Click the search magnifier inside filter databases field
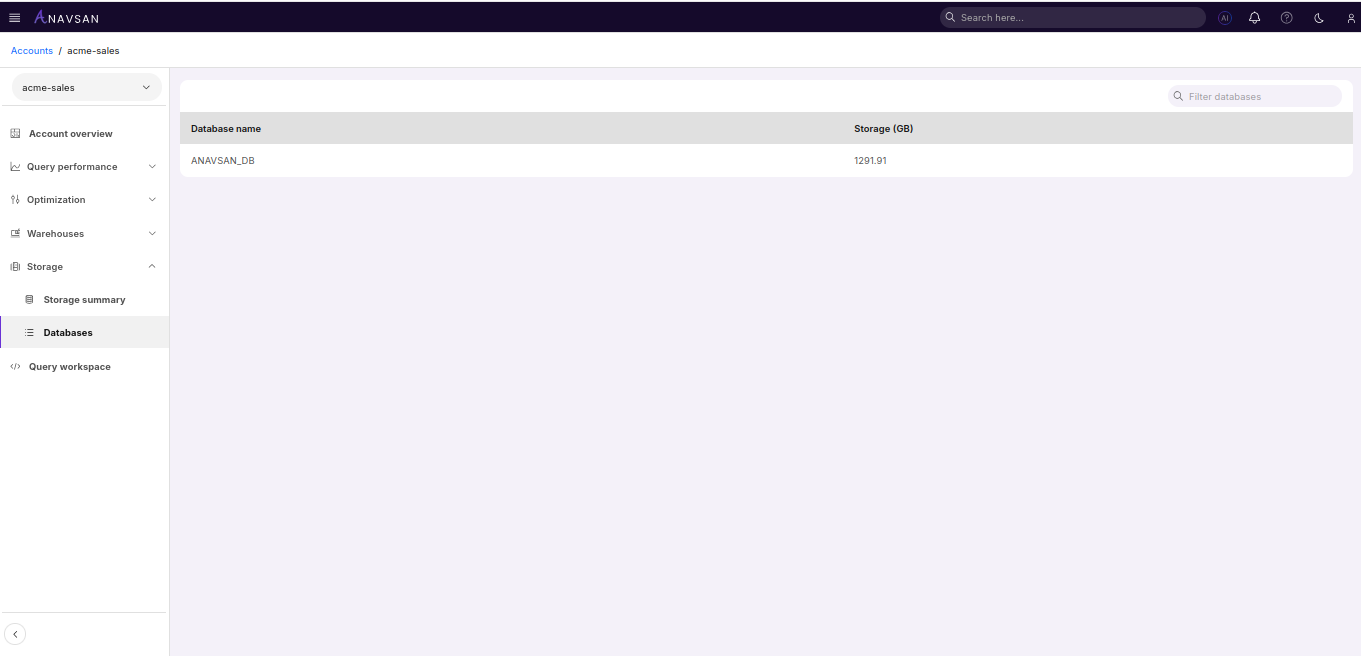1361x656 pixels. coord(1178,96)
